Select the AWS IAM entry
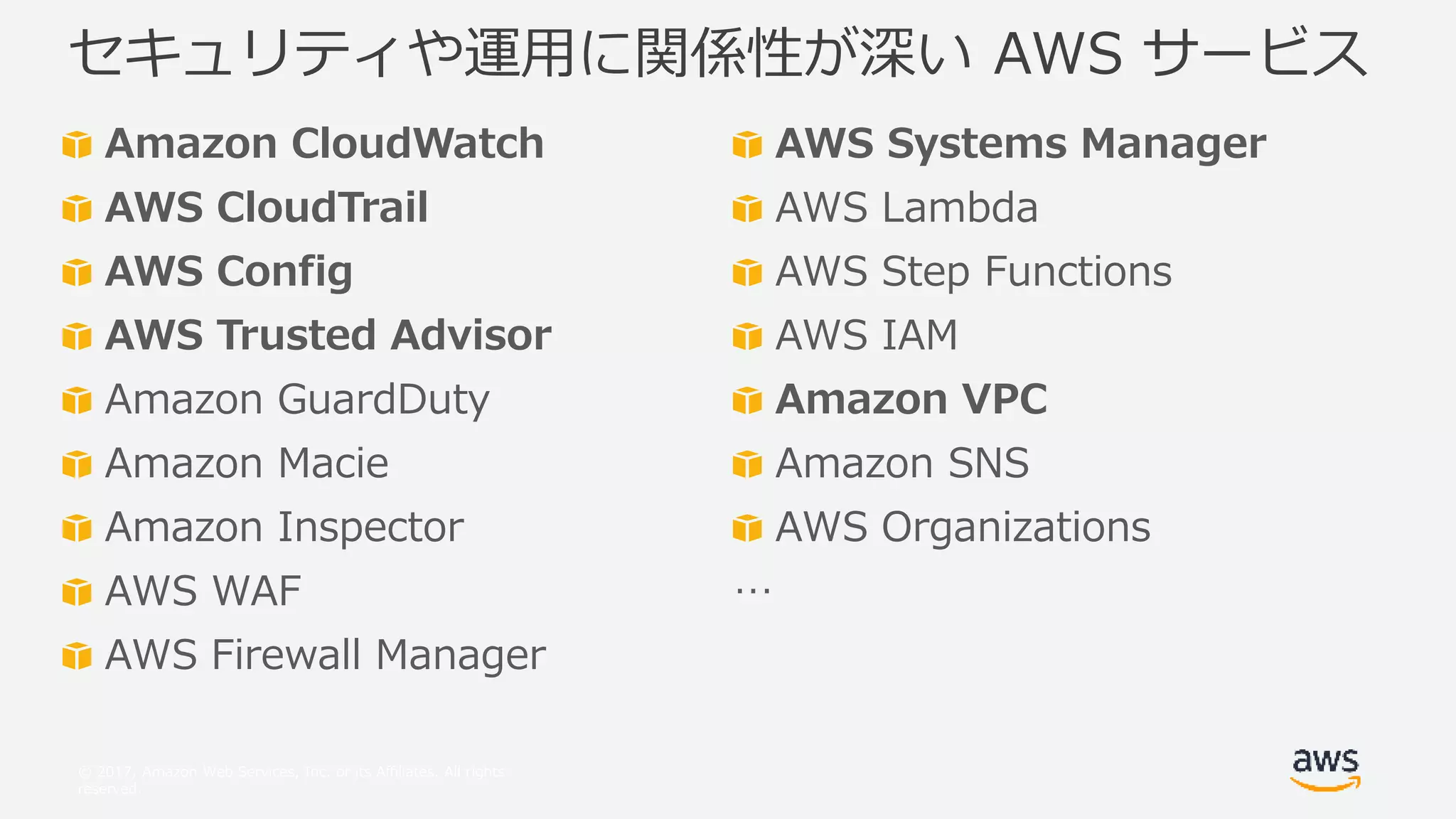 [867, 335]
